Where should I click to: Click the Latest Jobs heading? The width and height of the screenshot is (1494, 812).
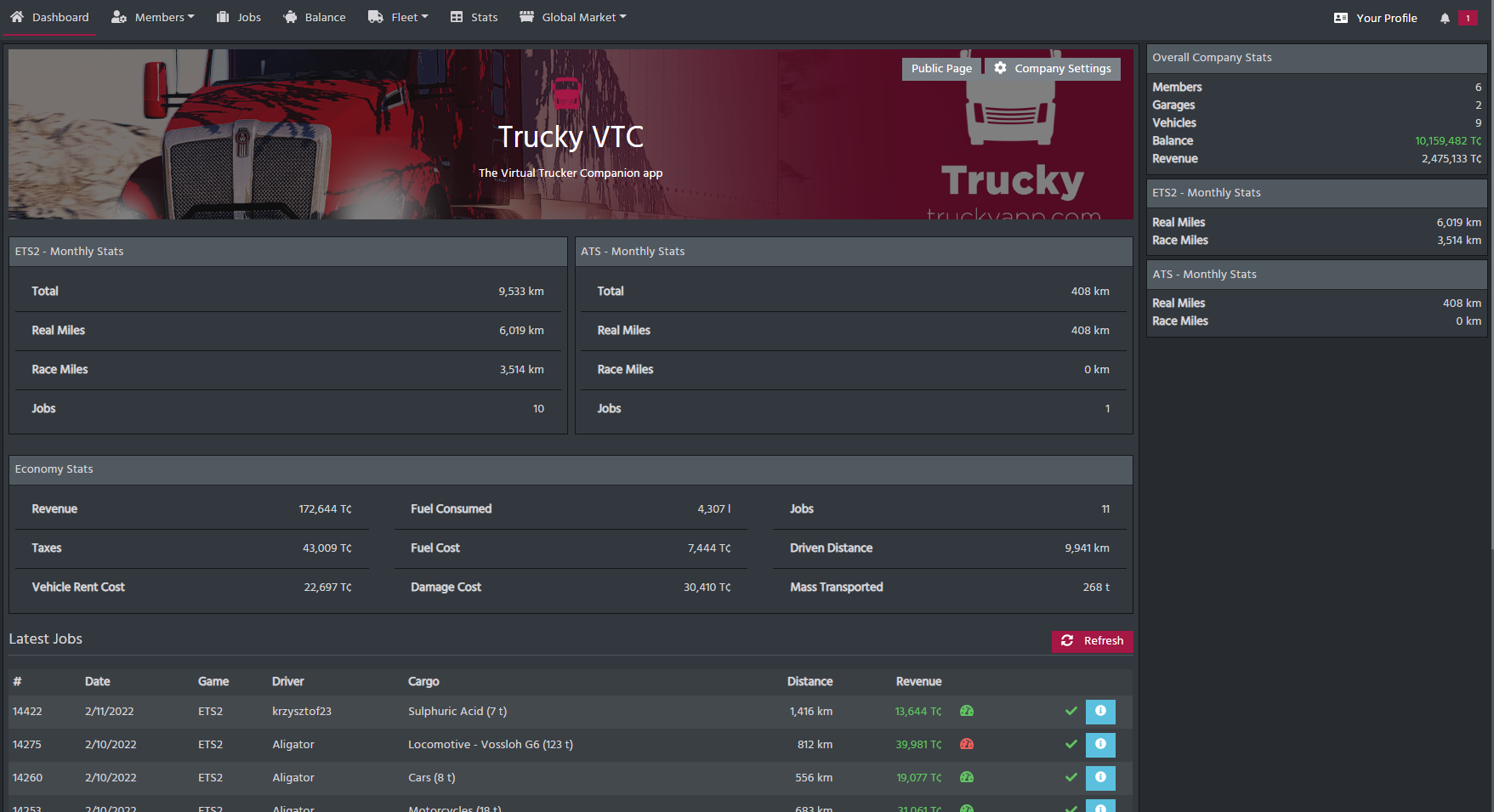[x=46, y=639]
